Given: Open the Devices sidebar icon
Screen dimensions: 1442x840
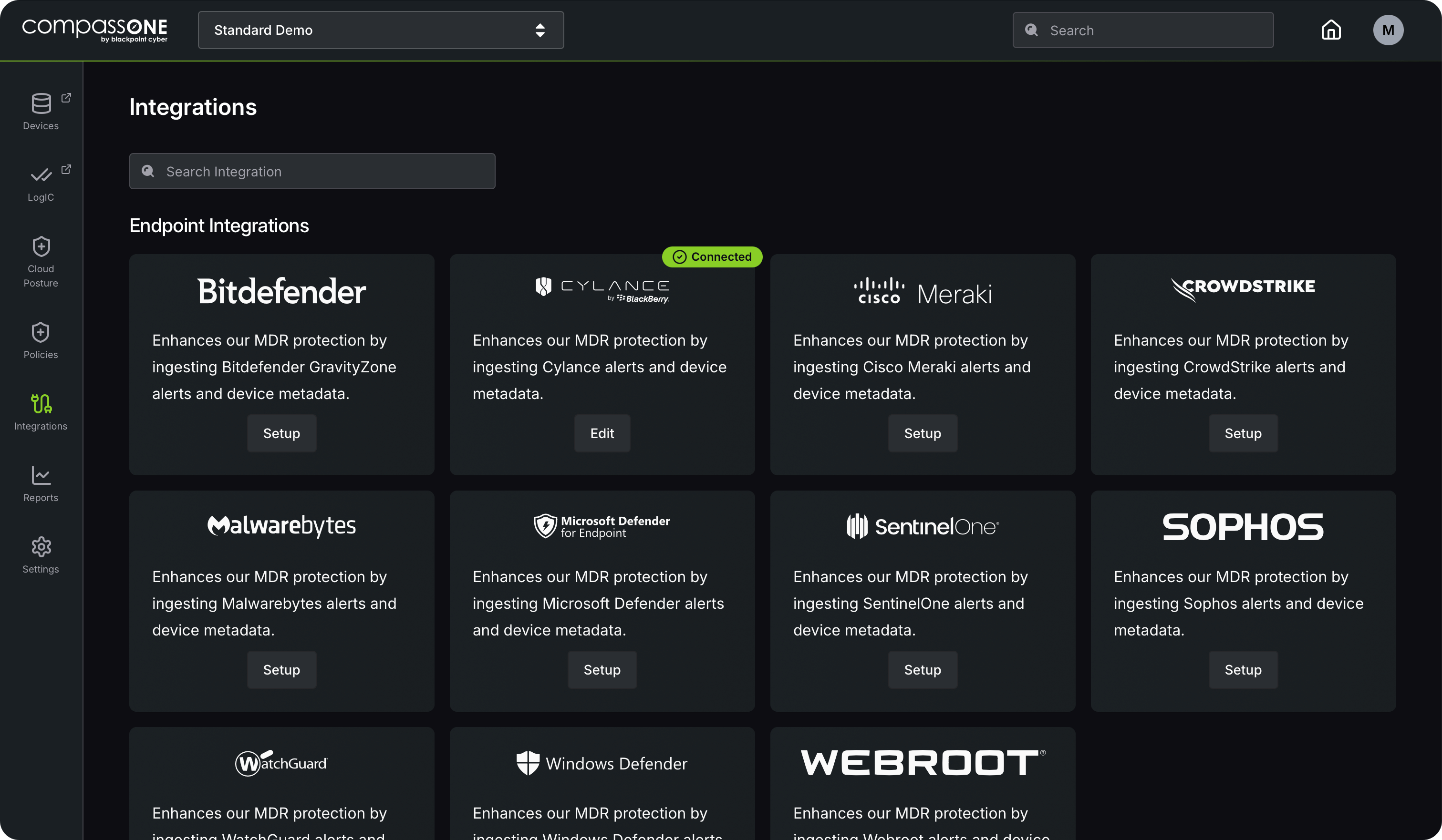Looking at the screenshot, I should [41, 103].
